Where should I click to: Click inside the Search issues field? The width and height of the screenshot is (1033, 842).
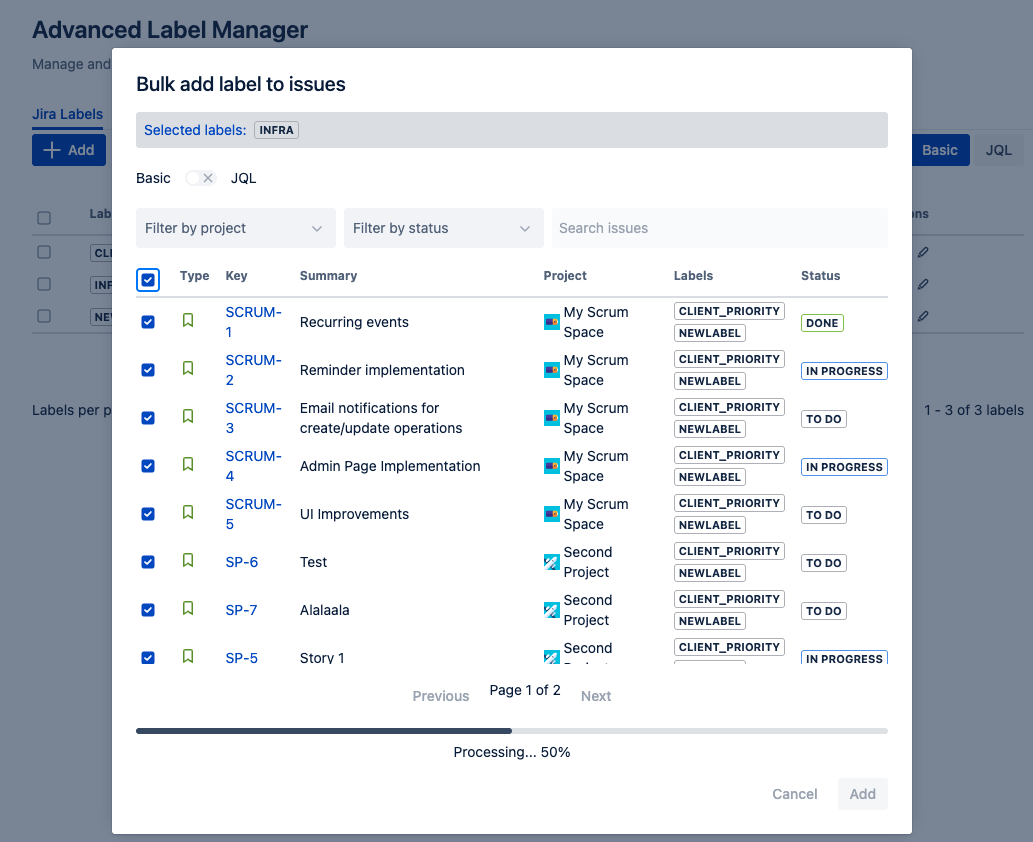coord(719,228)
